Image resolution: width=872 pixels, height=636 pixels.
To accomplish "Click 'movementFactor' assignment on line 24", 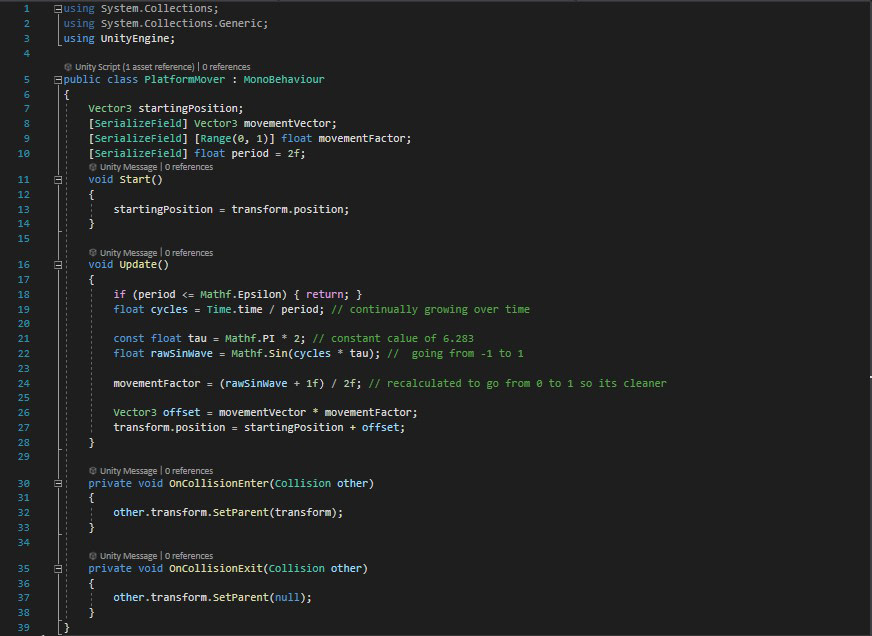I will click(157, 384).
